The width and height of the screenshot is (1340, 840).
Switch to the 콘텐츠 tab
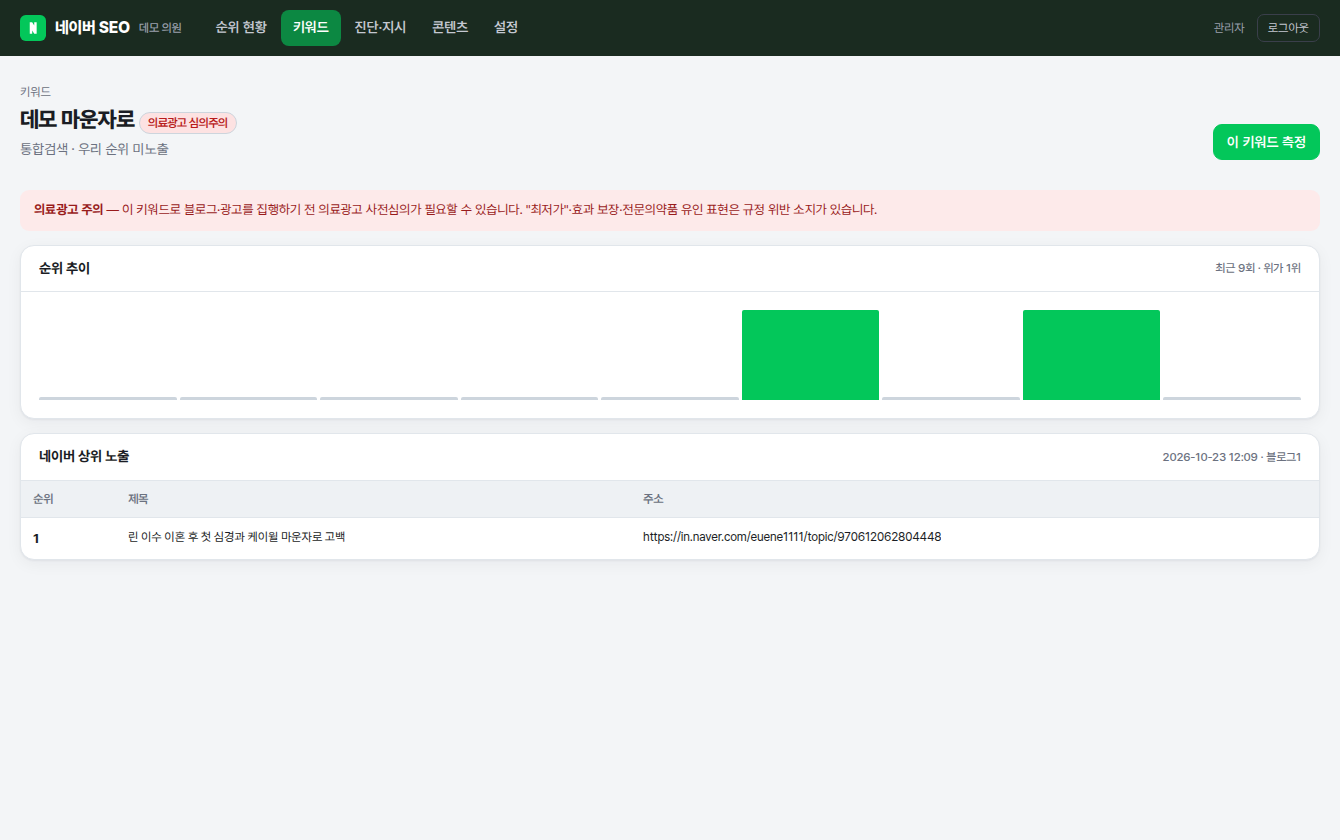(450, 28)
